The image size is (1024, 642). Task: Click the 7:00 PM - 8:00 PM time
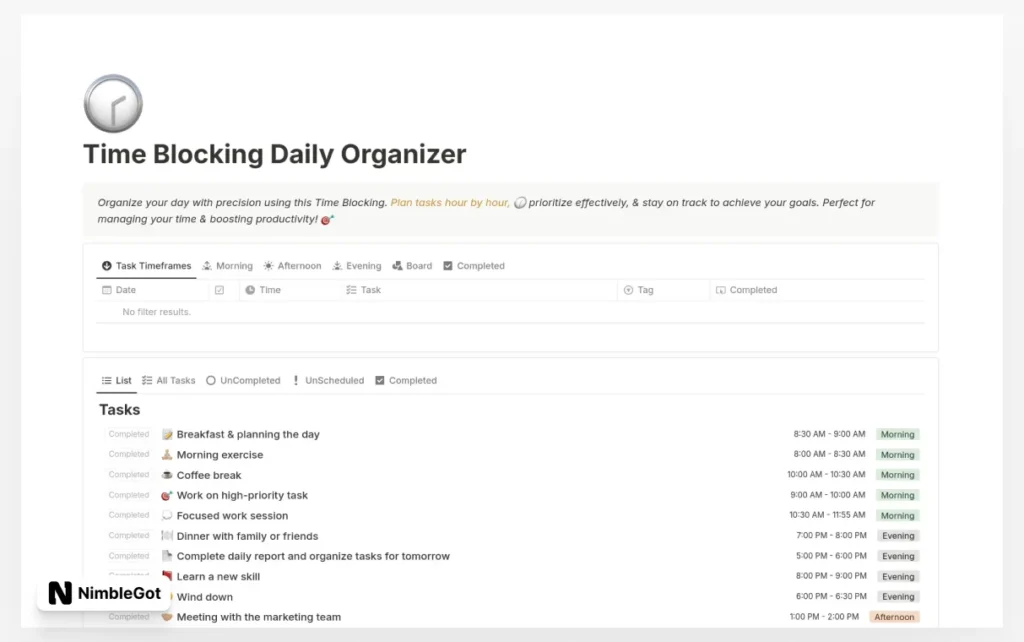click(831, 535)
